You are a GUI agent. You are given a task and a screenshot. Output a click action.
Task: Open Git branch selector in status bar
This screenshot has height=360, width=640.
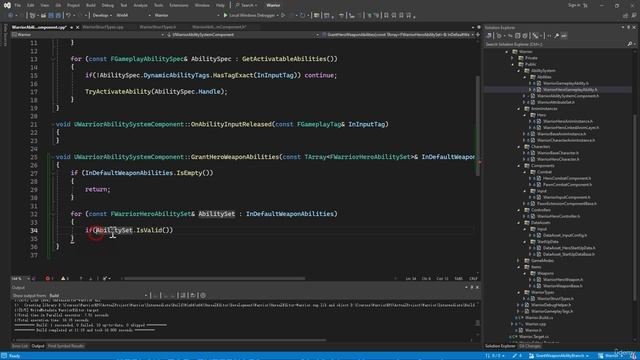pyautogui.click(x=559, y=356)
